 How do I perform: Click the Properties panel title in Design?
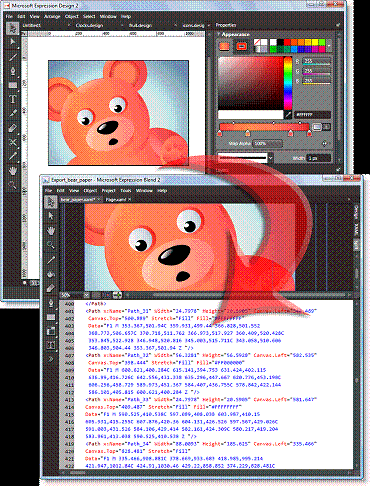click(226, 25)
